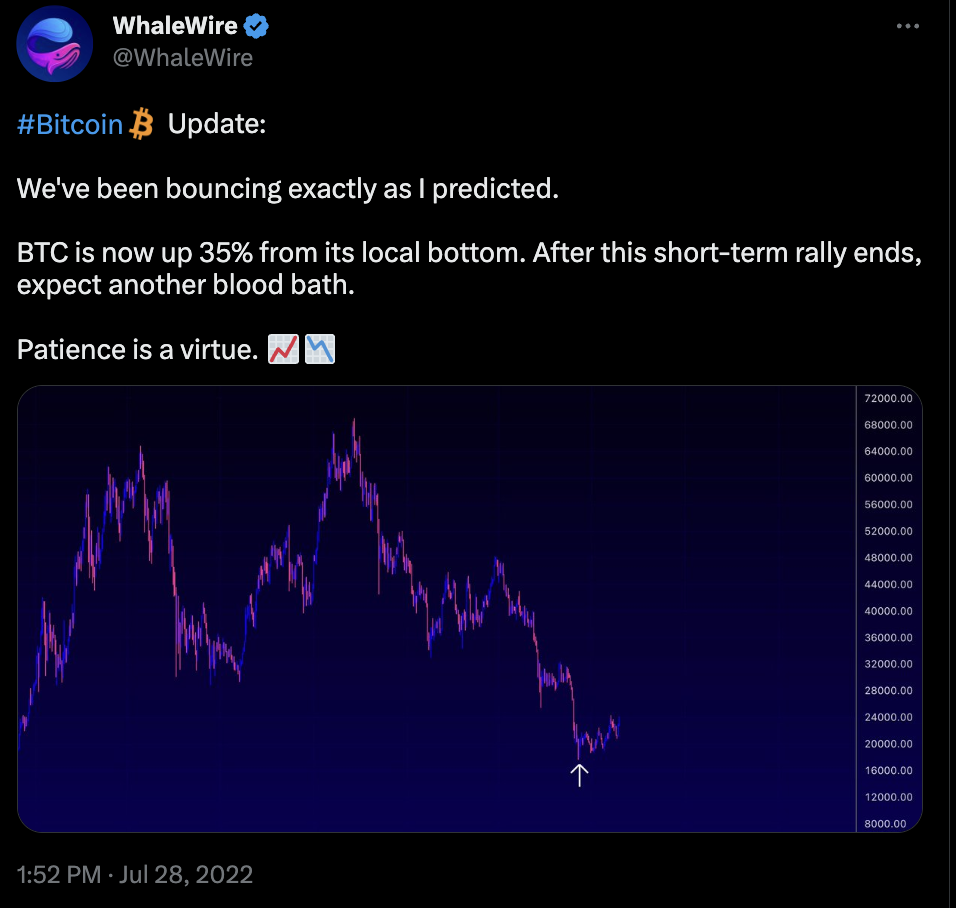Click the rising chart emoji
Viewport: 956px width, 908px height.
(x=284, y=349)
